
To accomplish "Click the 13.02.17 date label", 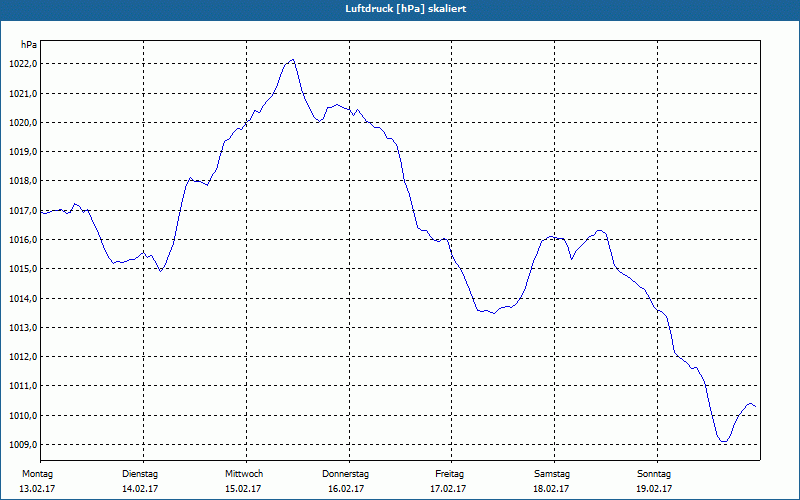I will coord(37,489).
